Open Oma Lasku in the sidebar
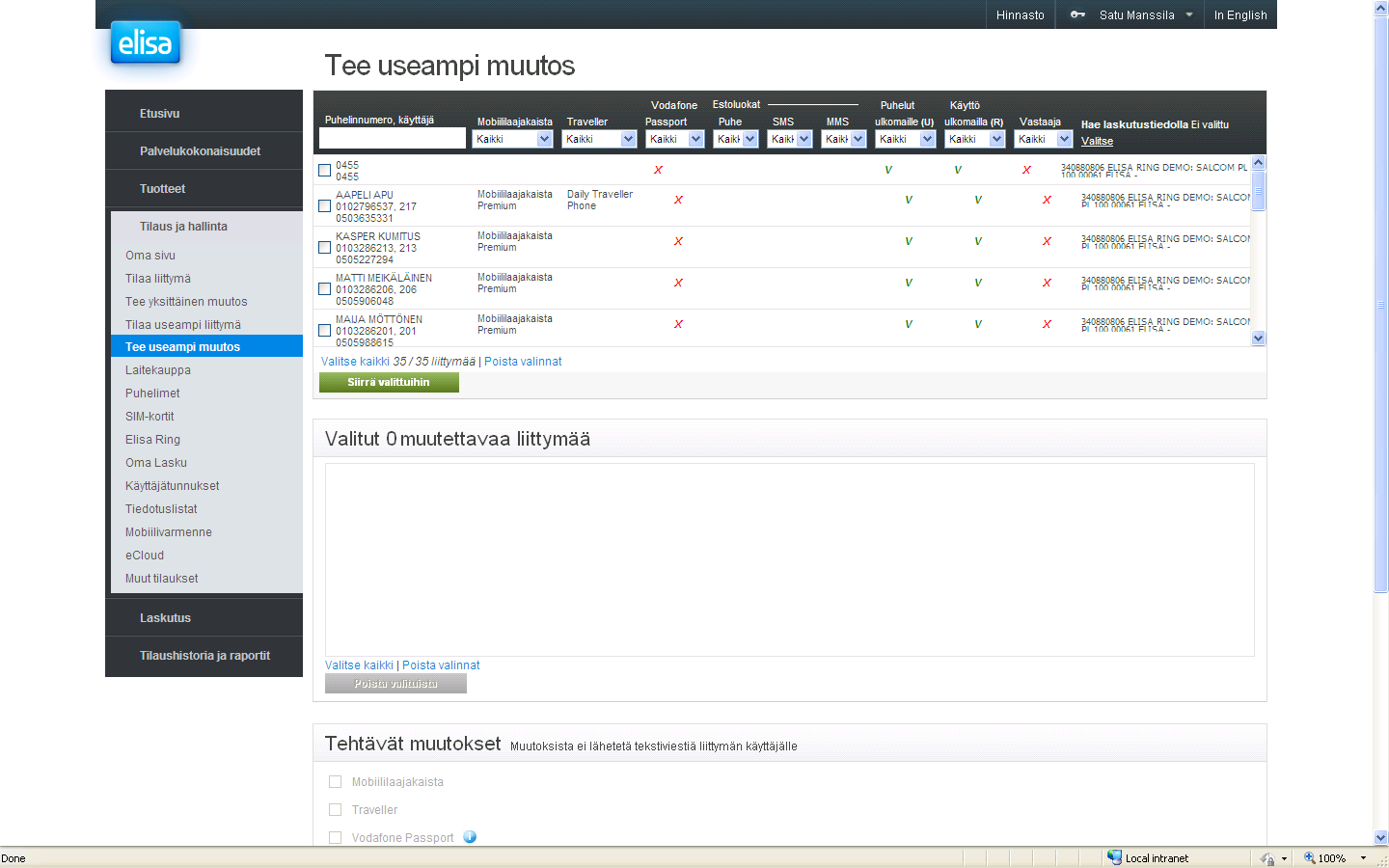1389x868 pixels. coord(156,463)
